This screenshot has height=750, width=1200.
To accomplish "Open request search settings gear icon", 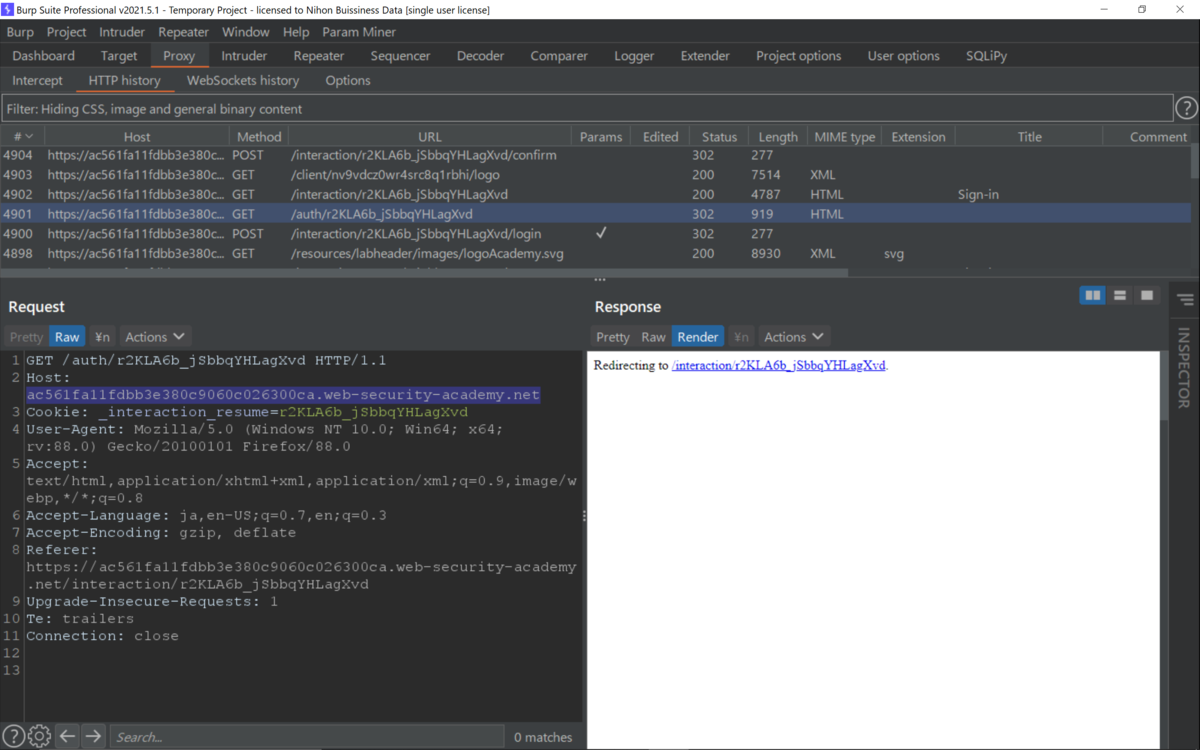I will [39, 736].
